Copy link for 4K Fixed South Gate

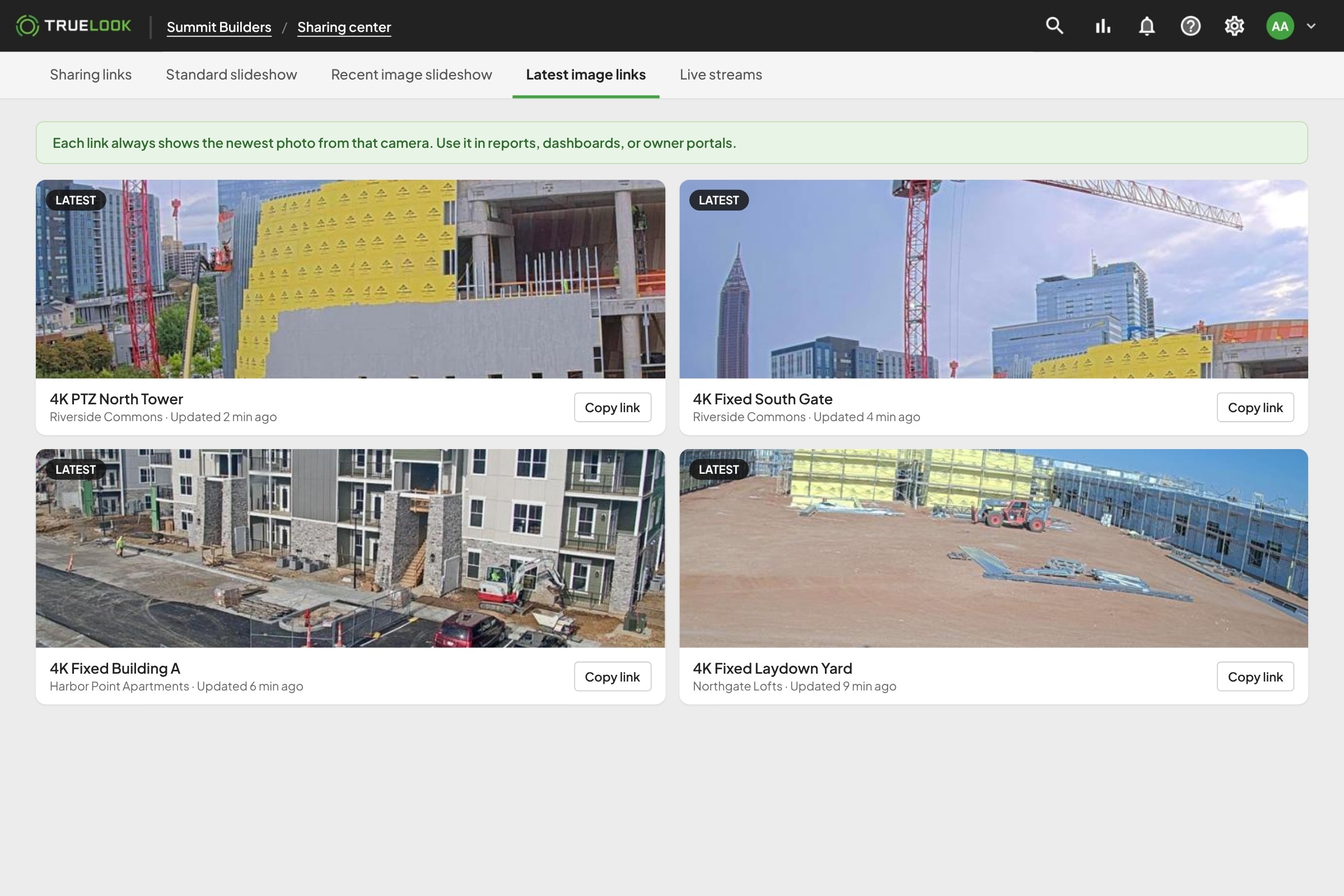(x=1255, y=408)
